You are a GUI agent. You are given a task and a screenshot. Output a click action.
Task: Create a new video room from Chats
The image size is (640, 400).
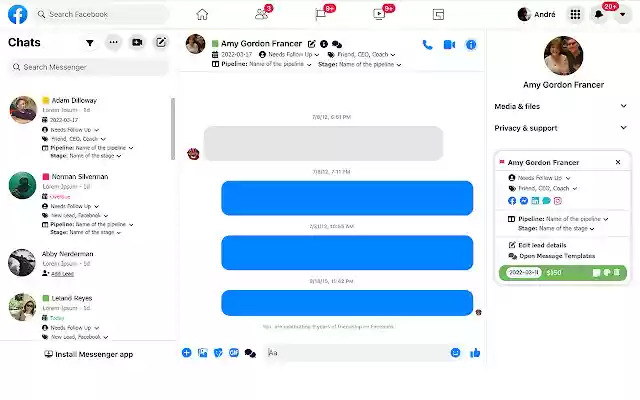(x=137, y=42)
